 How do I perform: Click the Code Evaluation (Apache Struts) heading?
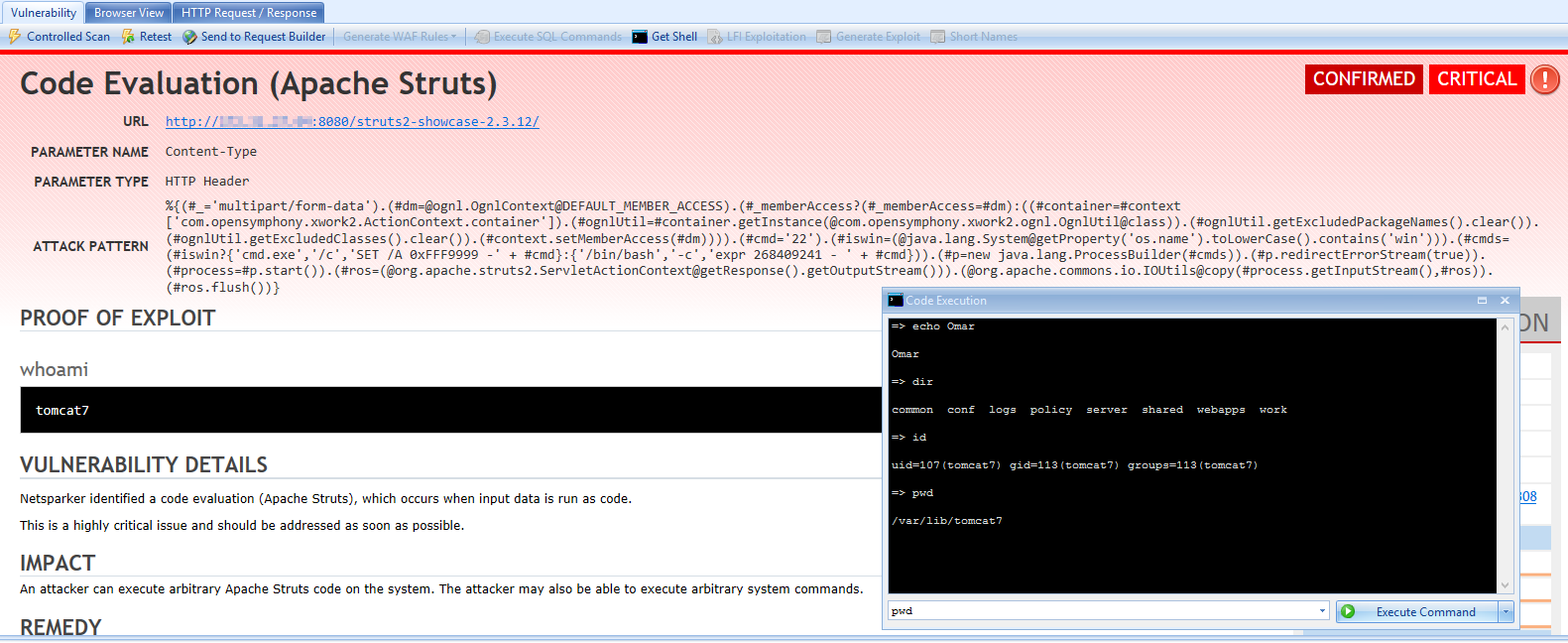[x=259, y=83]
